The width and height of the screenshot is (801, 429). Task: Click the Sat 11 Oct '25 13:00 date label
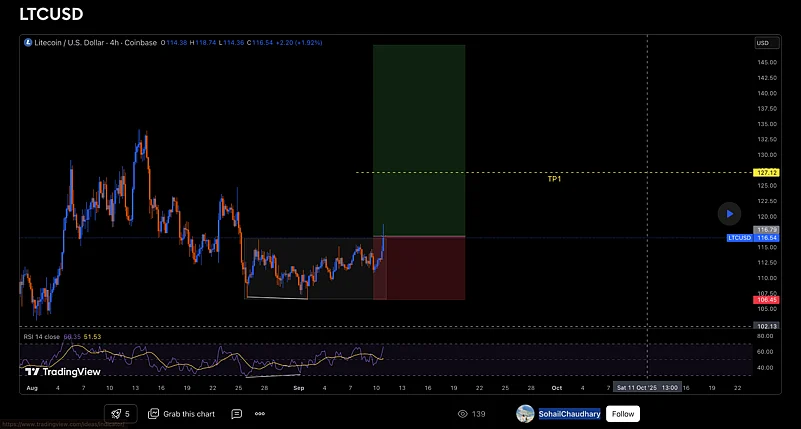pyautogui.click(x=648, y=388)
